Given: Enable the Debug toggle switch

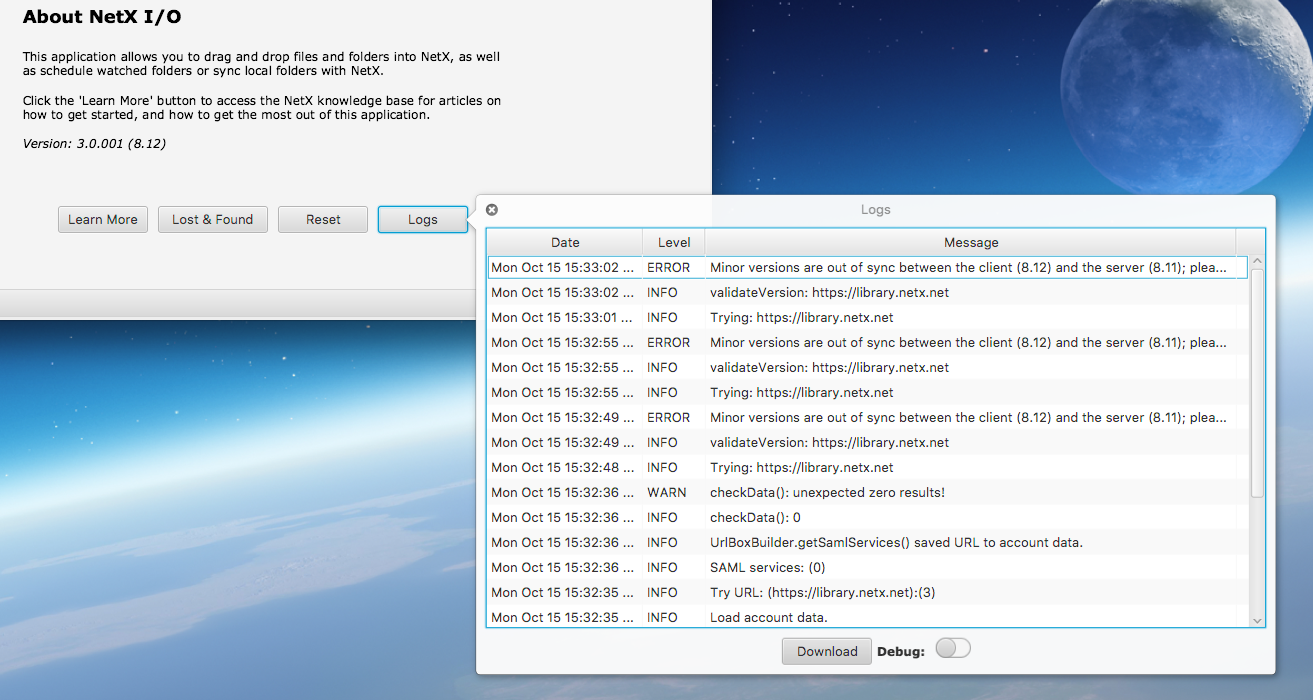Looking at the screenshot, I should pos(952,649).
